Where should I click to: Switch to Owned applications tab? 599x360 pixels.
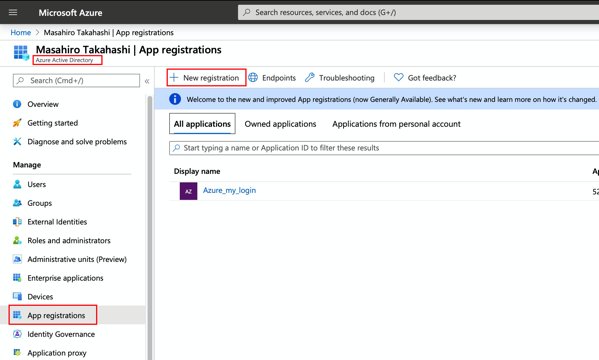pos(280,124)
